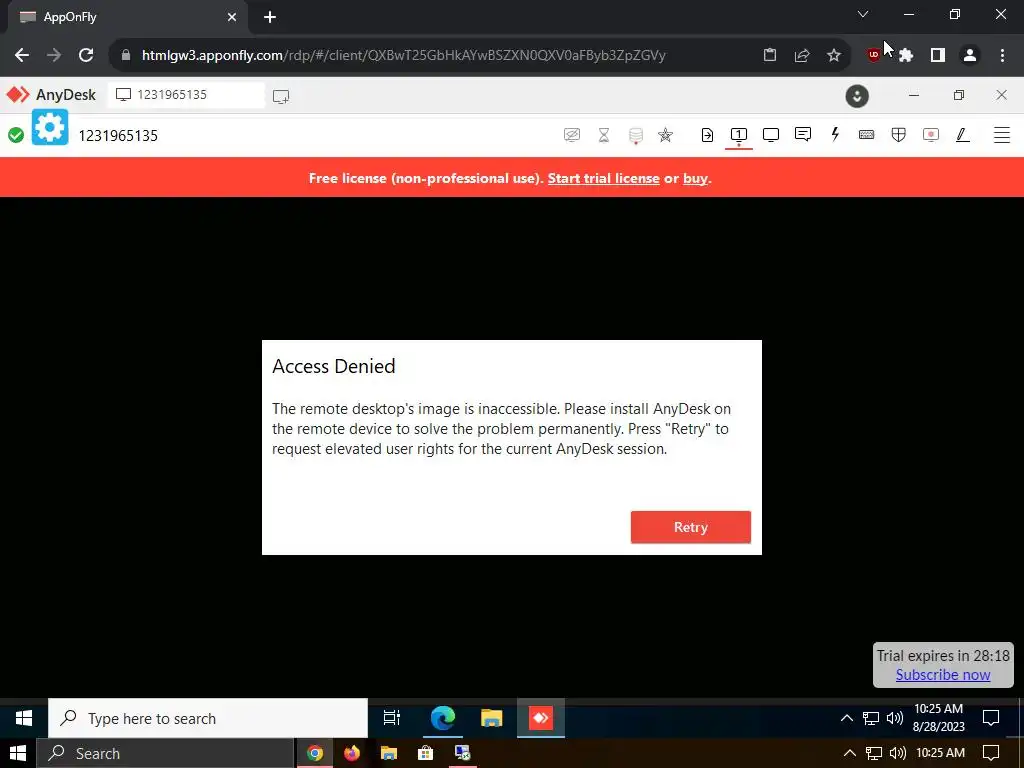Open the uBlock Origin extension icon
1024x768 pixels.
point(873,56)
